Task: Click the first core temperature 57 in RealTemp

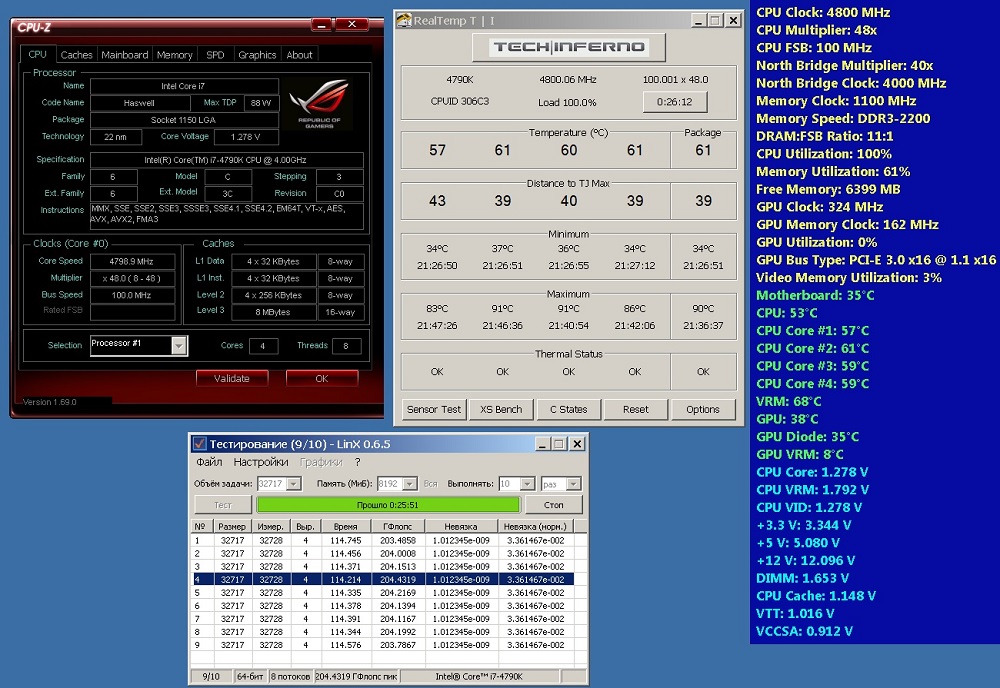Action: coord(437,150)
